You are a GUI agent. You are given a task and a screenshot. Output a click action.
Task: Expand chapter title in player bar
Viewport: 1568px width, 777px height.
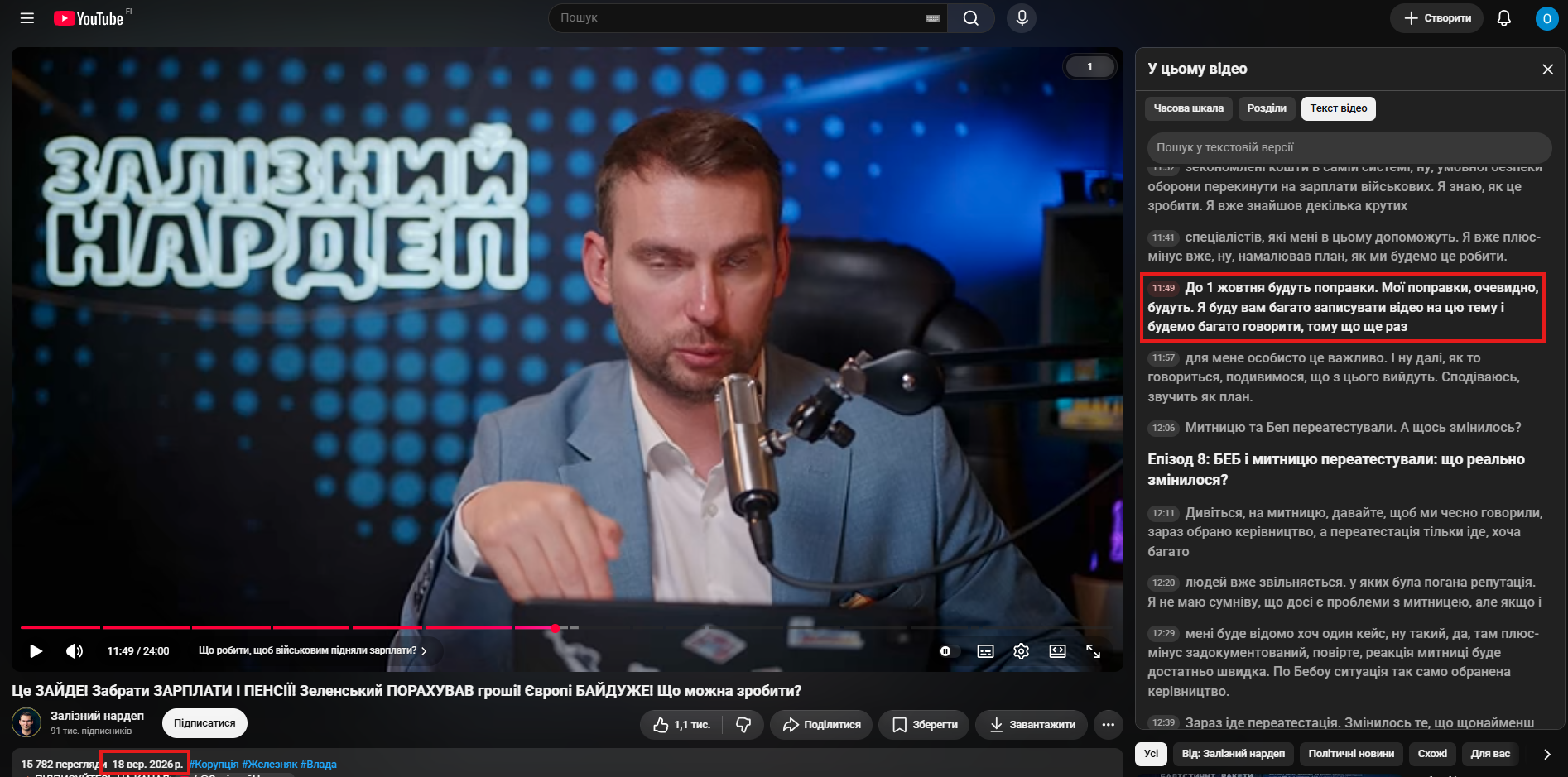pos(313,651)
